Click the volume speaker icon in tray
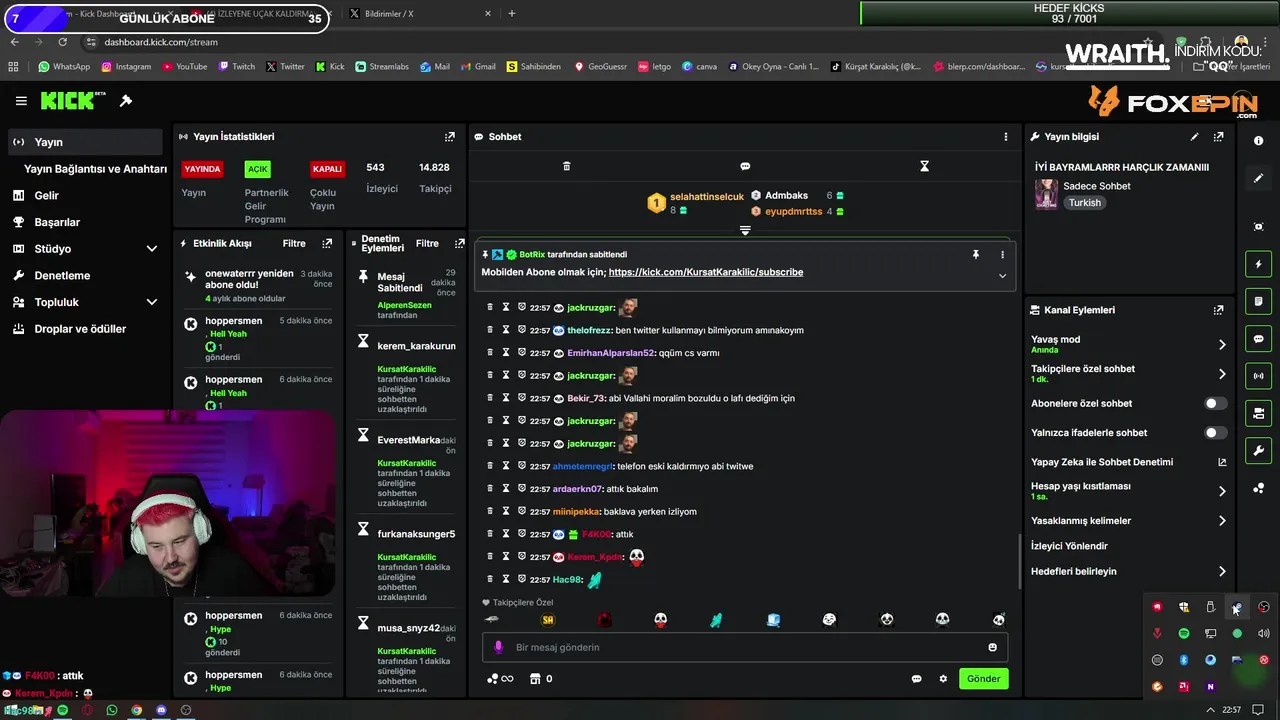The image size is (1280, 720). (x=1264, y=633)
